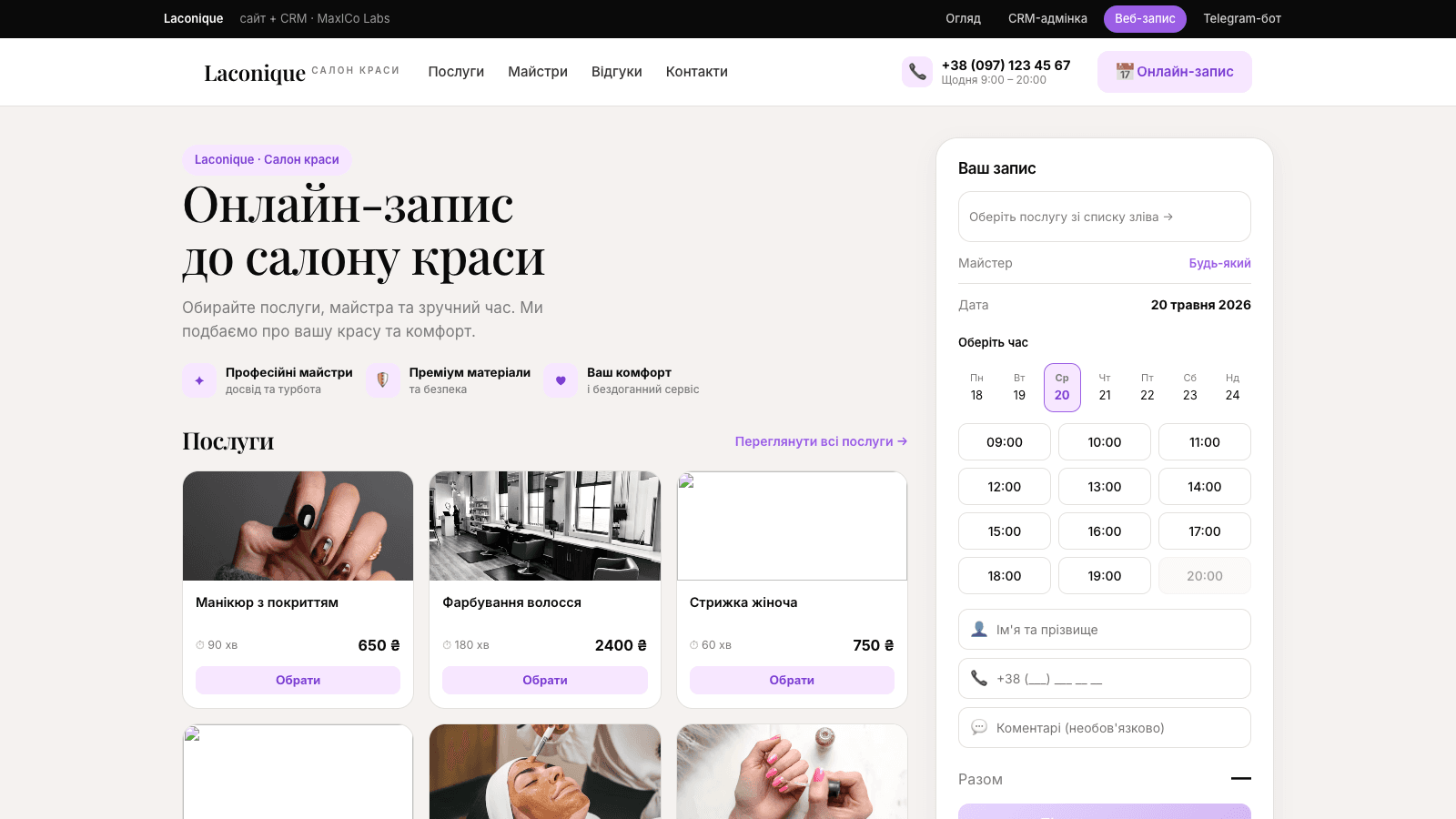Click the shield icon for Преміум матеріали
1456x819 pixels.
tap(383, 380)
